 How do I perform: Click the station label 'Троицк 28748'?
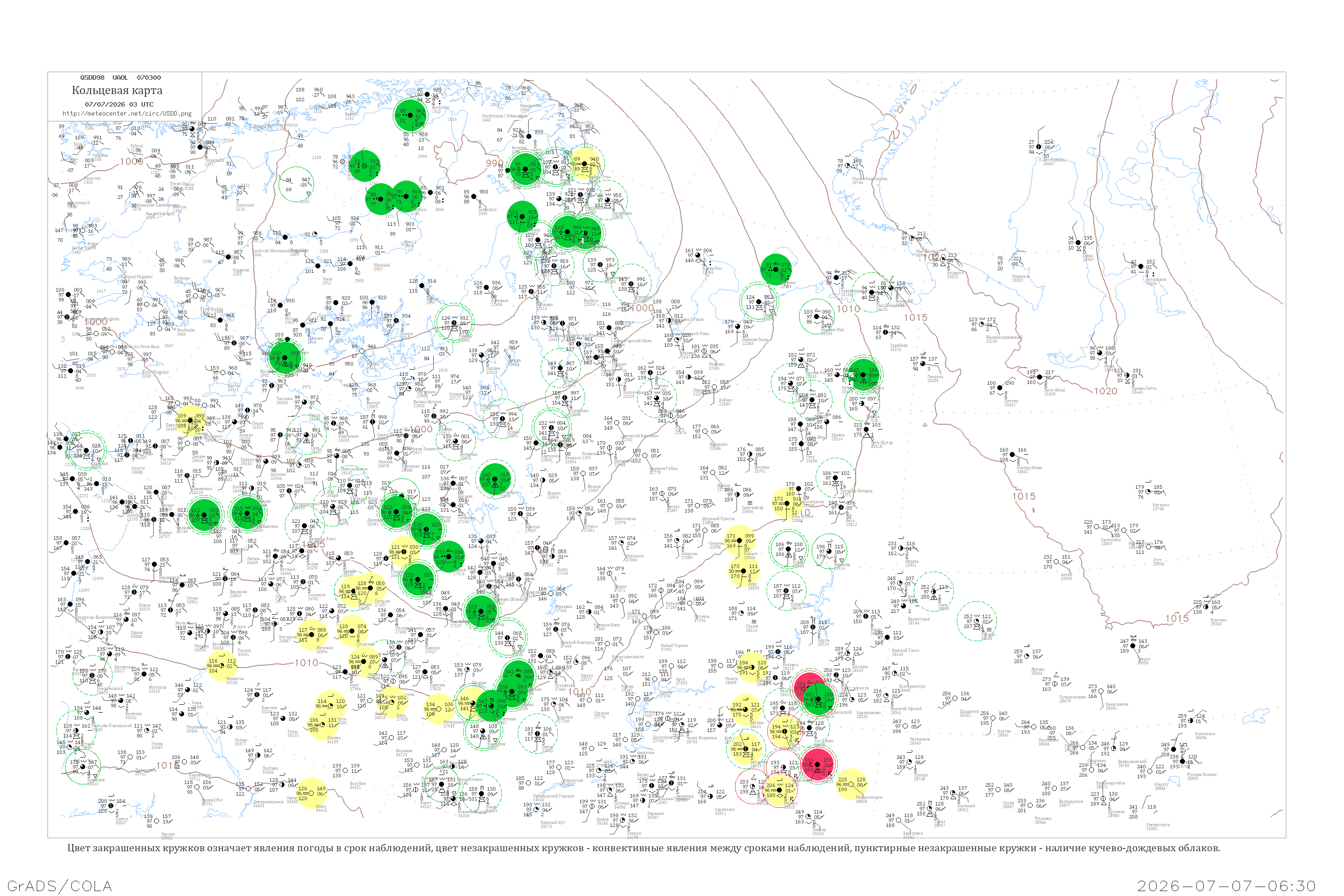click(x=920, y=777)
